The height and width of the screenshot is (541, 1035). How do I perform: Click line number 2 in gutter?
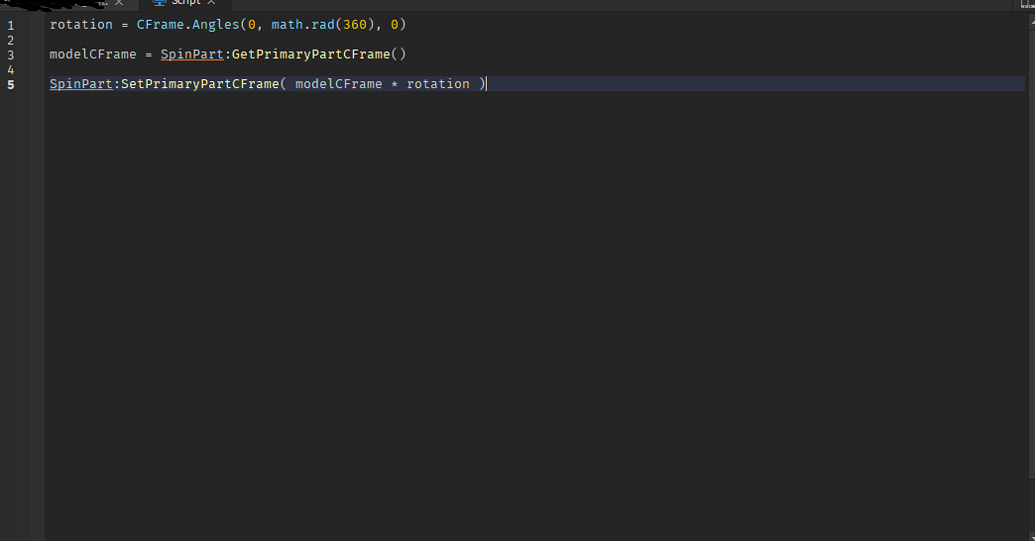[11, 40]
